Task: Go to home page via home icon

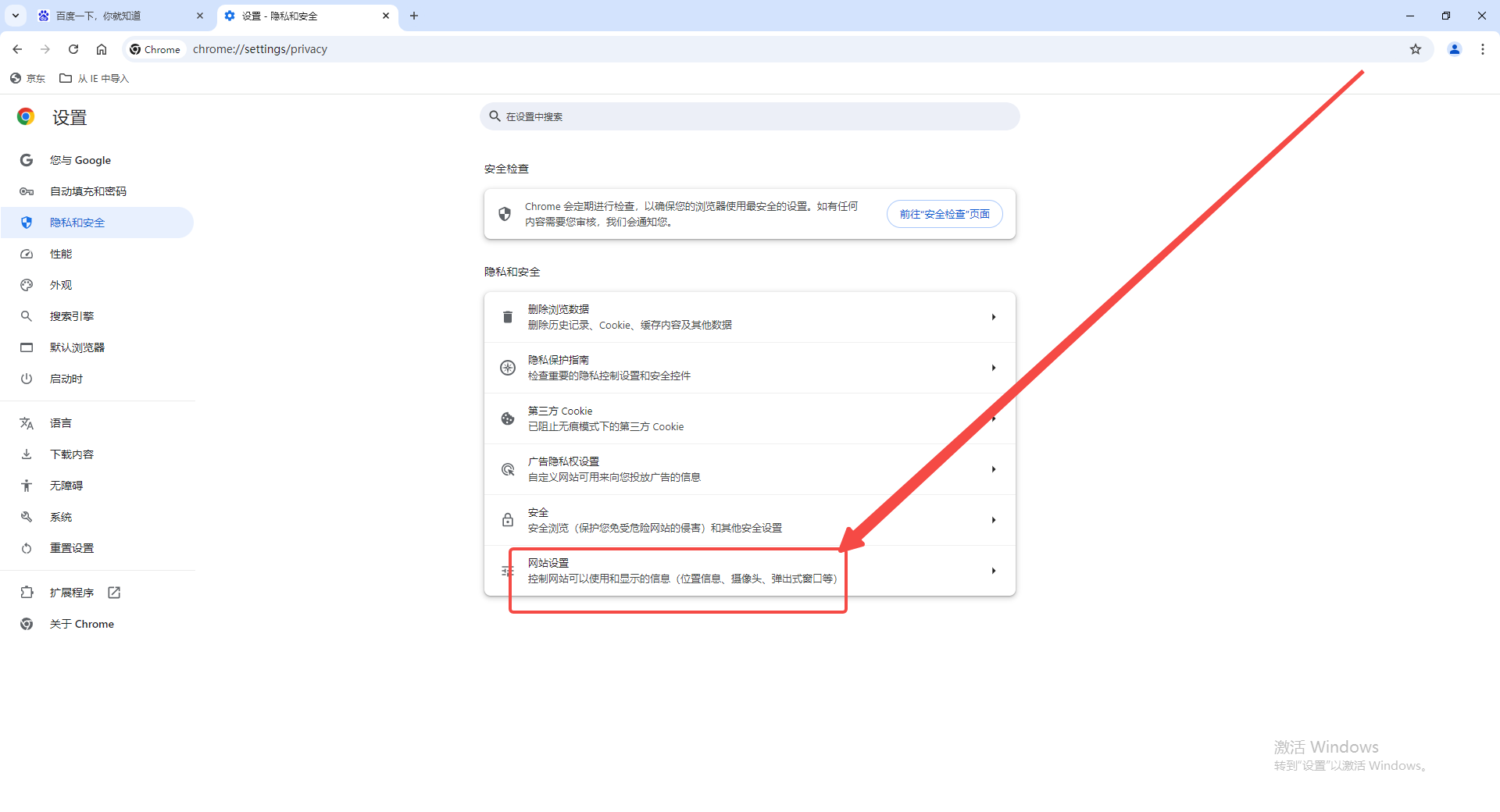Action: 102,49
